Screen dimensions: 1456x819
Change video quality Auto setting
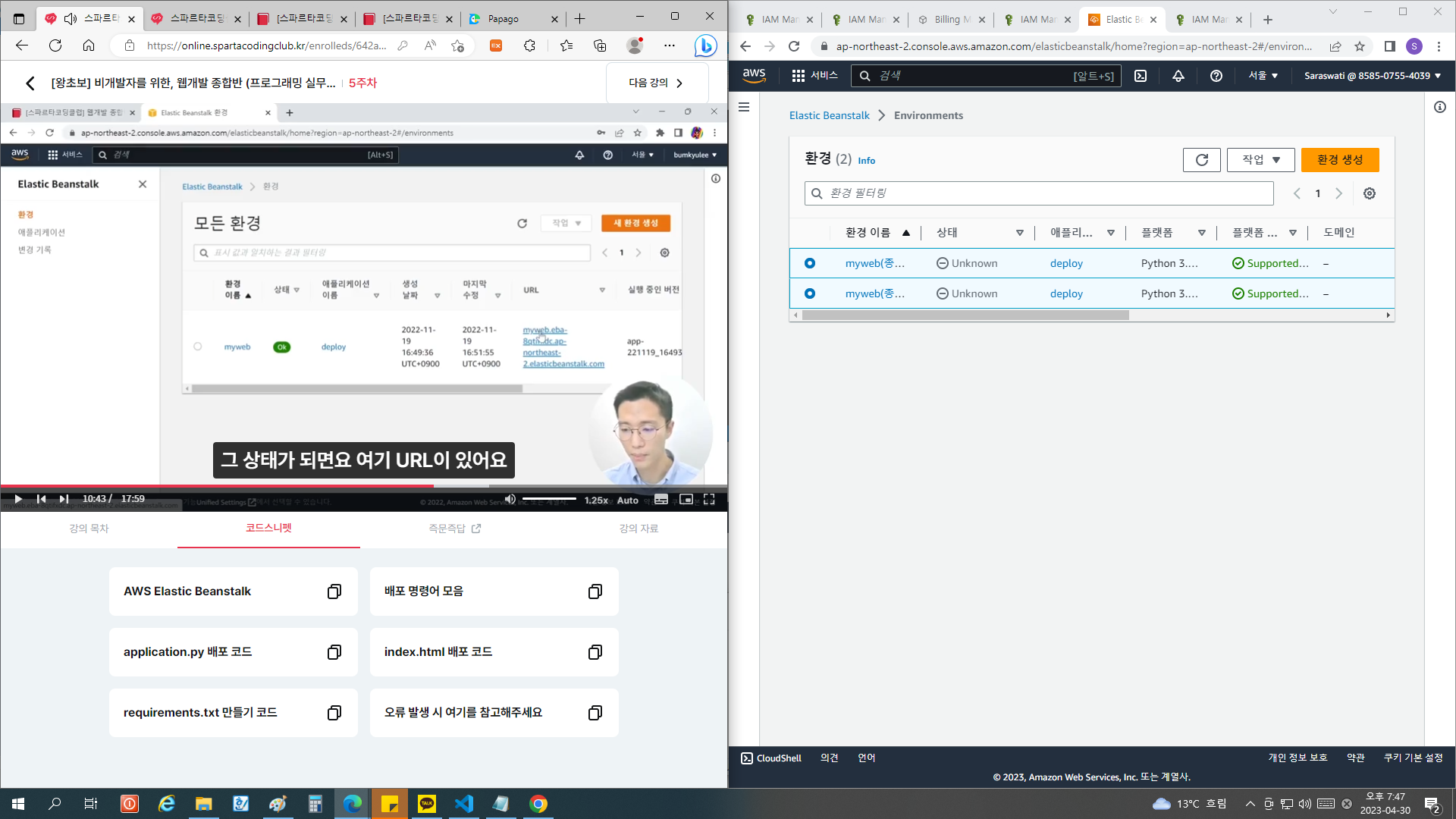pos(628,500)
